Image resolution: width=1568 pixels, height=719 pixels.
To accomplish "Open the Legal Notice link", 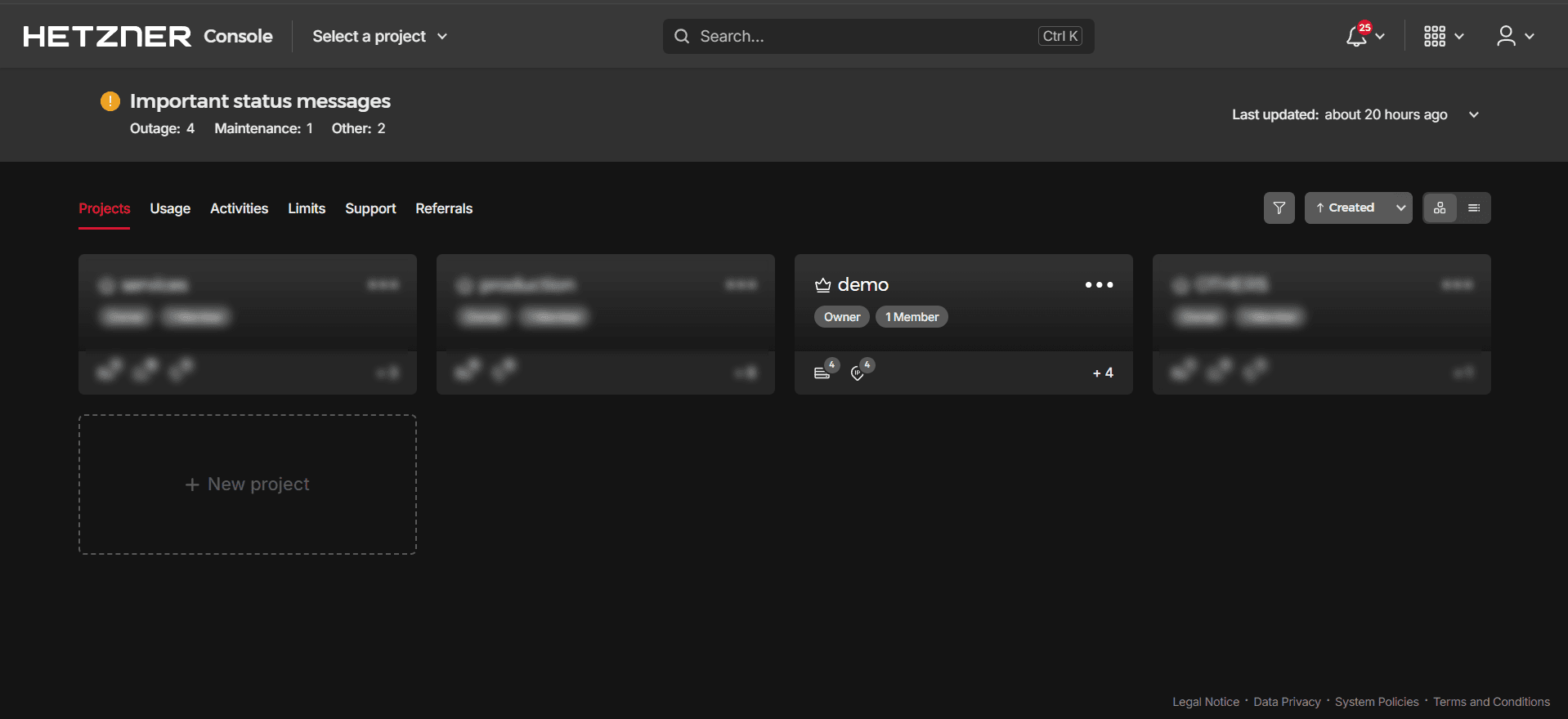I will pyautogui.click(x=1206, y=702).
